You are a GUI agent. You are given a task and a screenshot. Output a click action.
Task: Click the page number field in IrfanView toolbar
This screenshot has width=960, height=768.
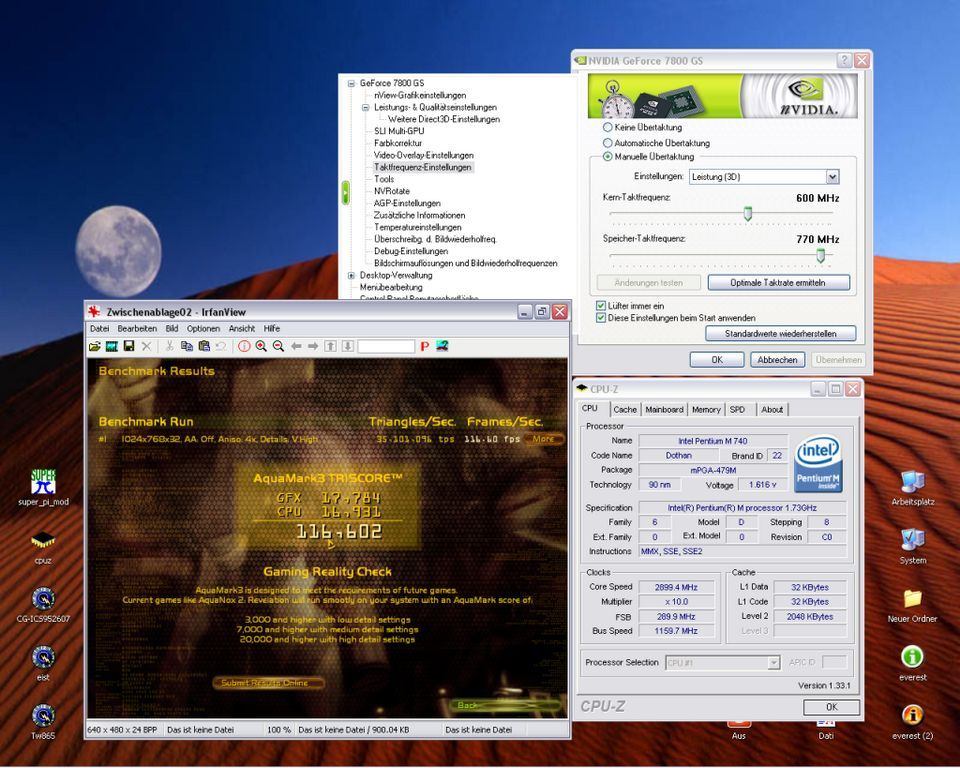pos(386,347)
